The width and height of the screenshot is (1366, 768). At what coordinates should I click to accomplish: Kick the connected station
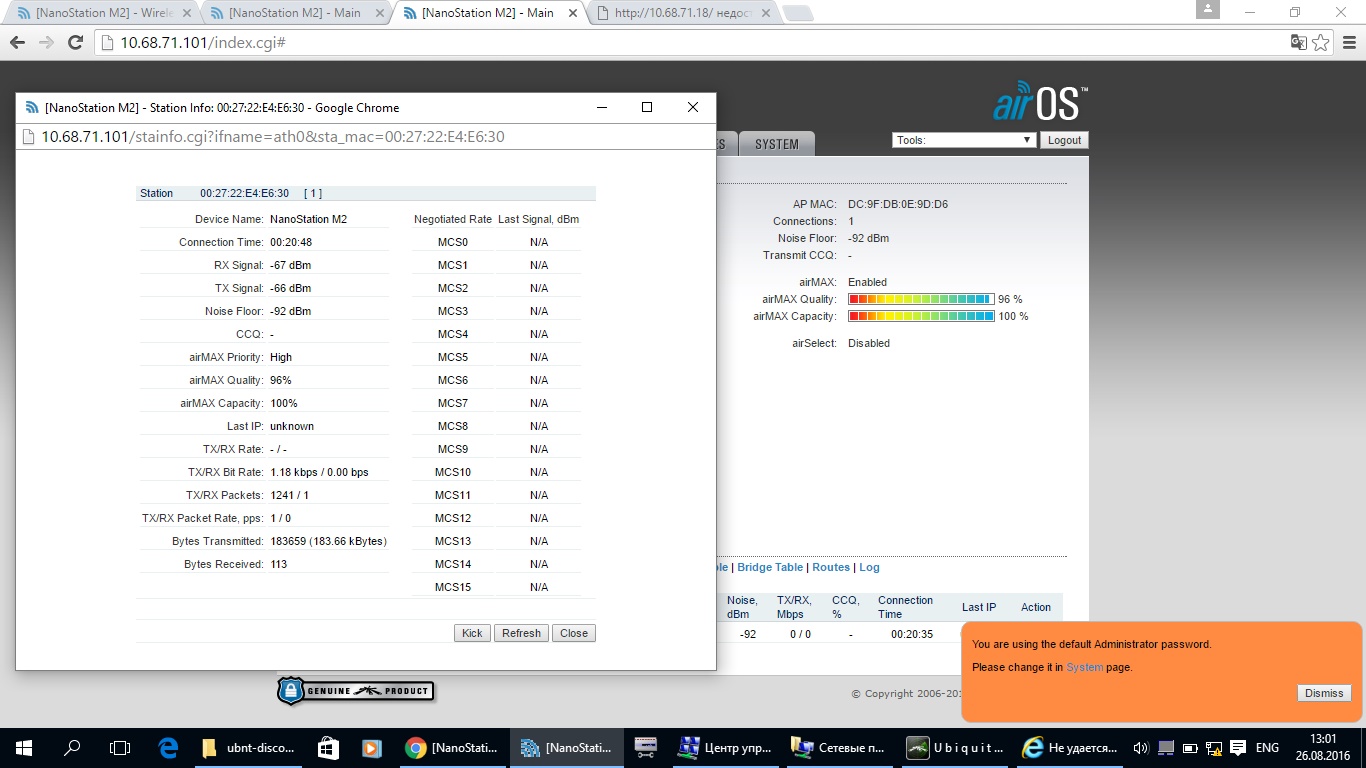pyautogui.click(x=472, y=633)
